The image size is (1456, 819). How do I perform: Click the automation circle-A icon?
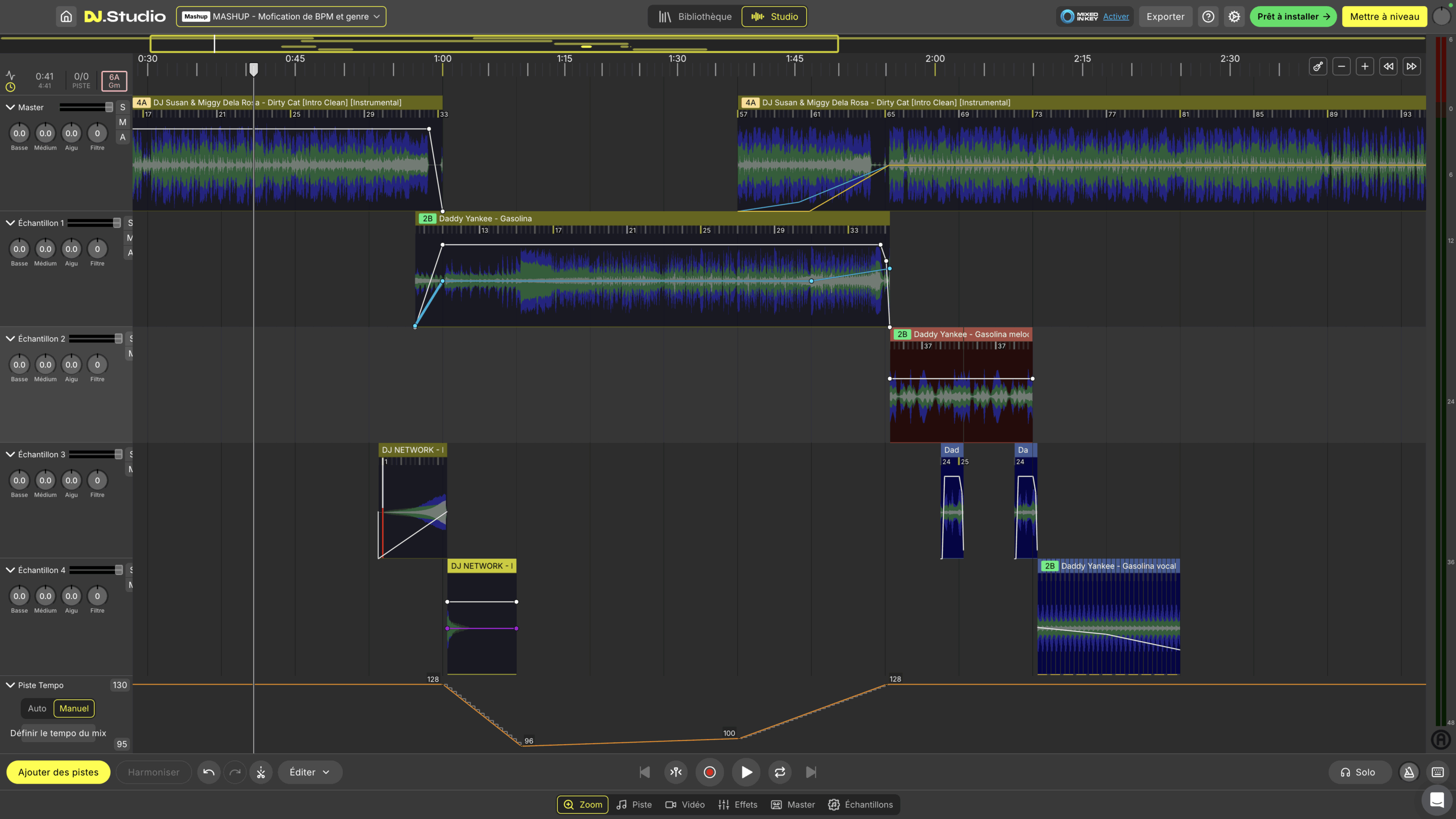pyautogui.click(x=1441, y=739)
